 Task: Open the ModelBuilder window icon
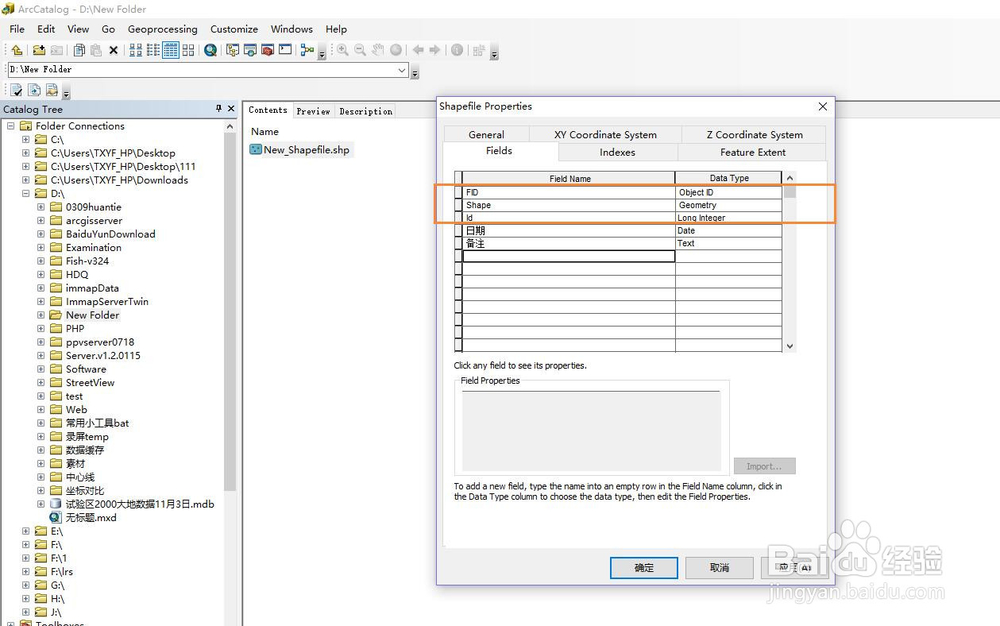coord(307,50)
